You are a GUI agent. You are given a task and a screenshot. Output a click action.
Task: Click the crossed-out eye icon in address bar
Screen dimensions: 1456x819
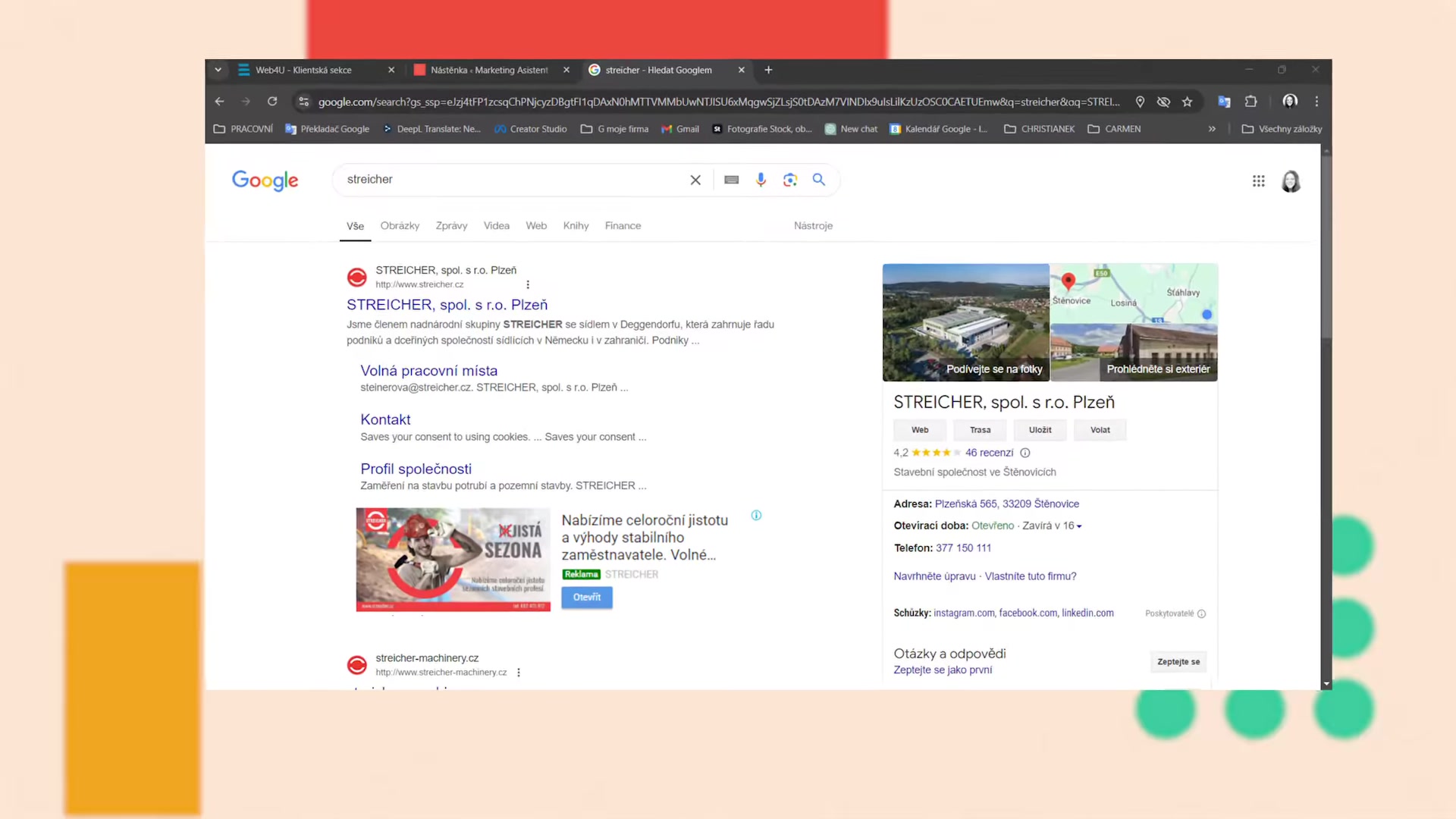click(1163, 102)
